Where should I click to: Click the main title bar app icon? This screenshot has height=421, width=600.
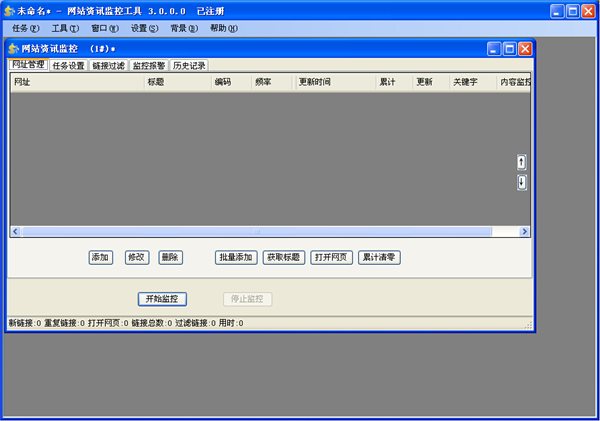9,11
